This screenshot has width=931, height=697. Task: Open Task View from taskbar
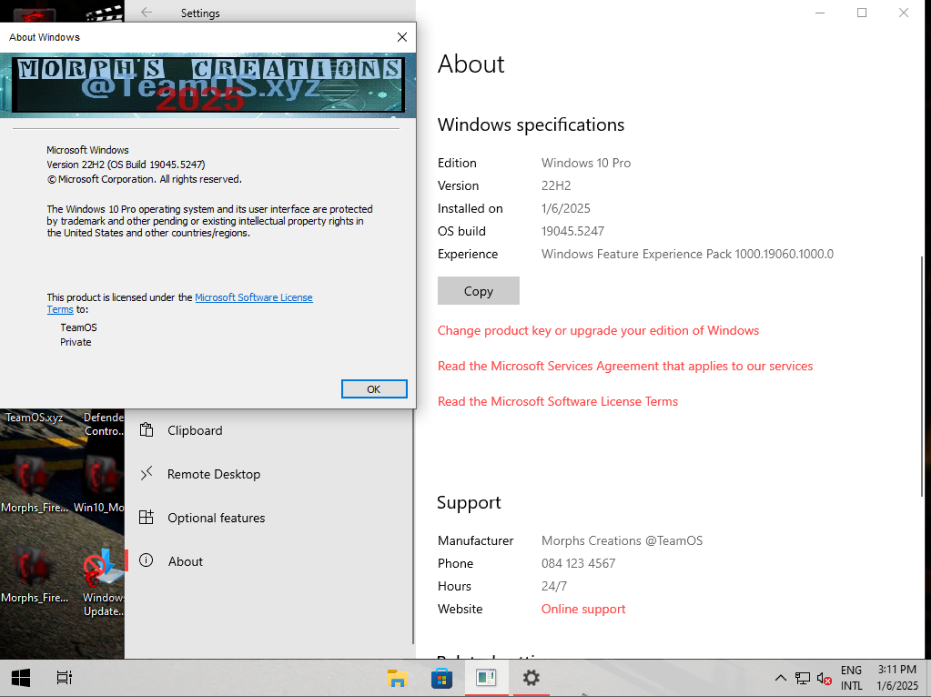coord(64,677)
